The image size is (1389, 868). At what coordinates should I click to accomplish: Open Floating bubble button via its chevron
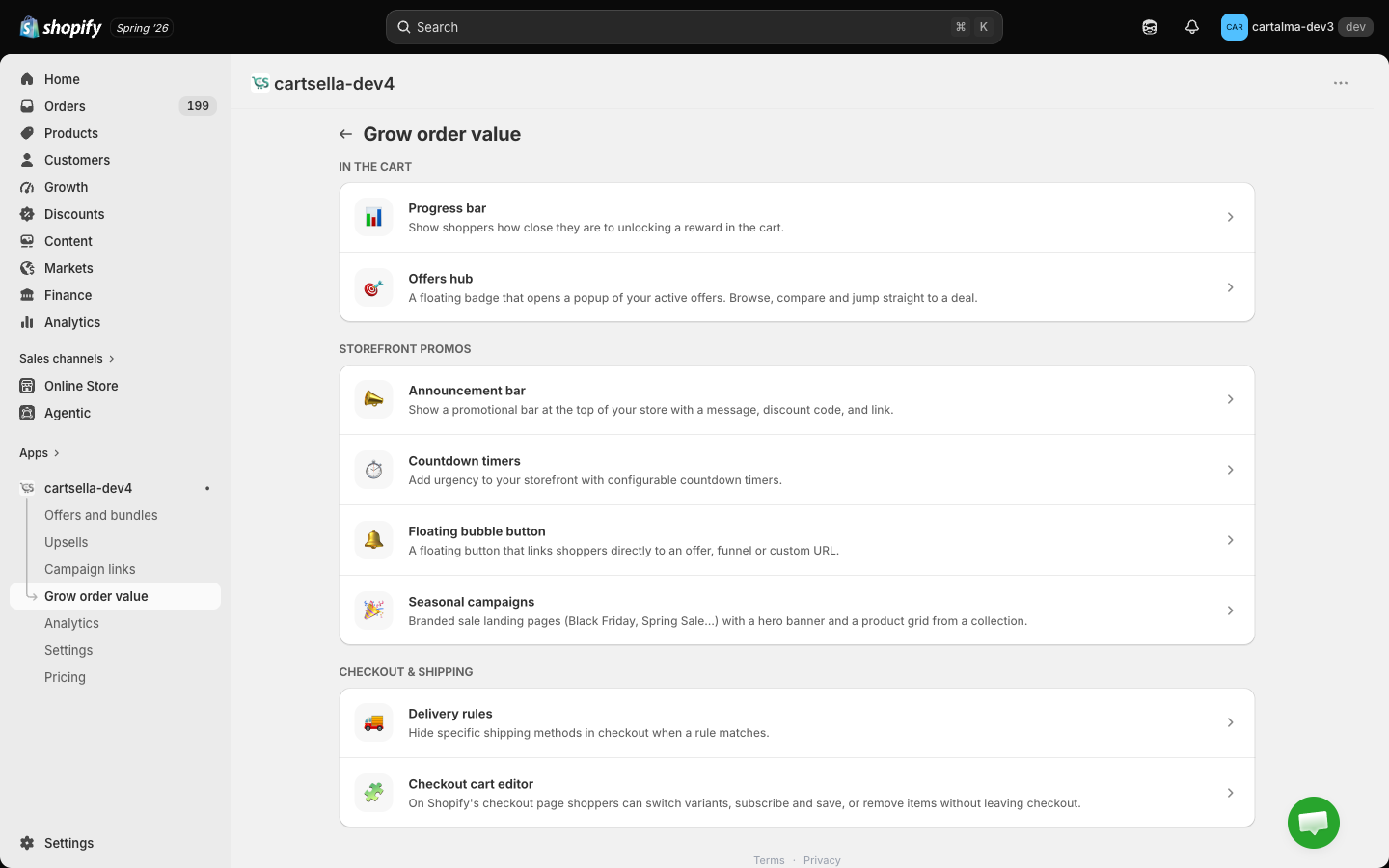click(1230, 540)
